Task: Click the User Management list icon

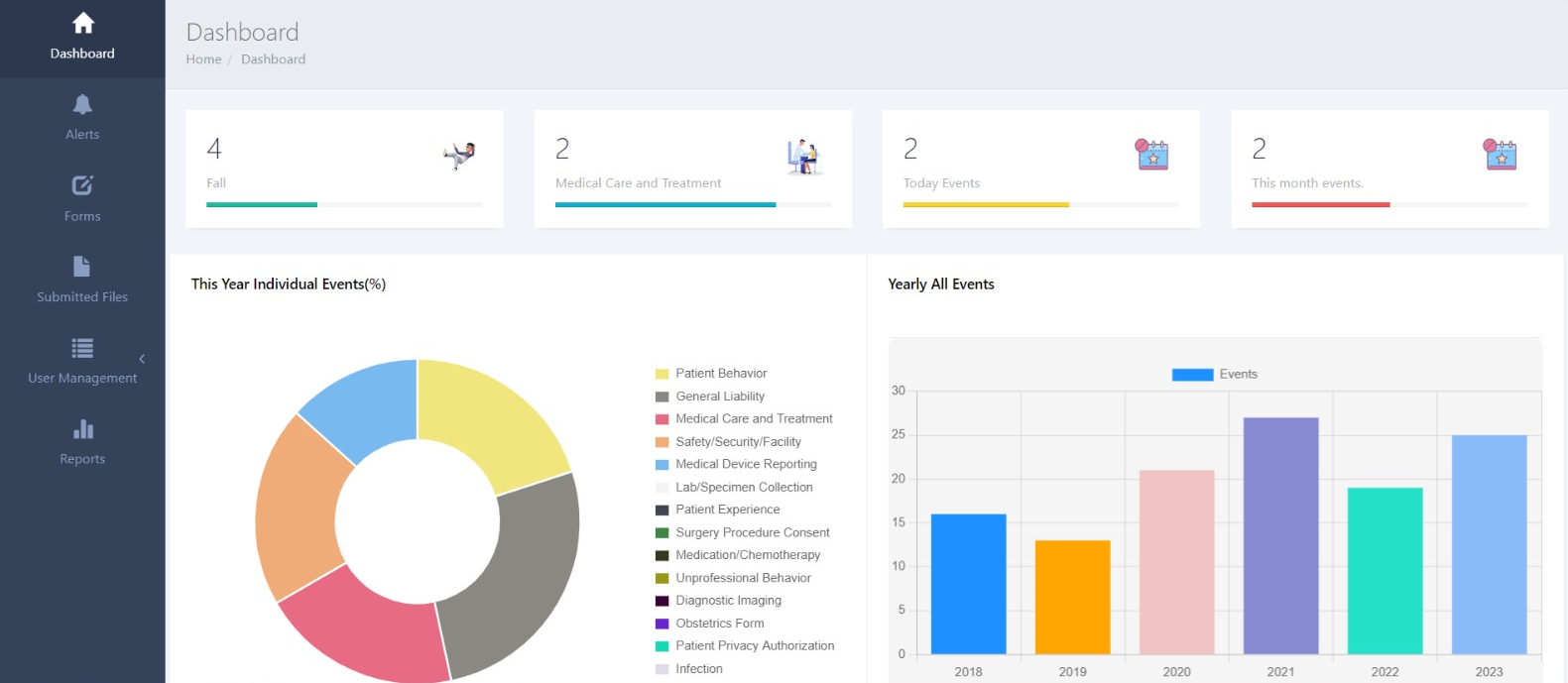Action: click(x=82, y=348)
